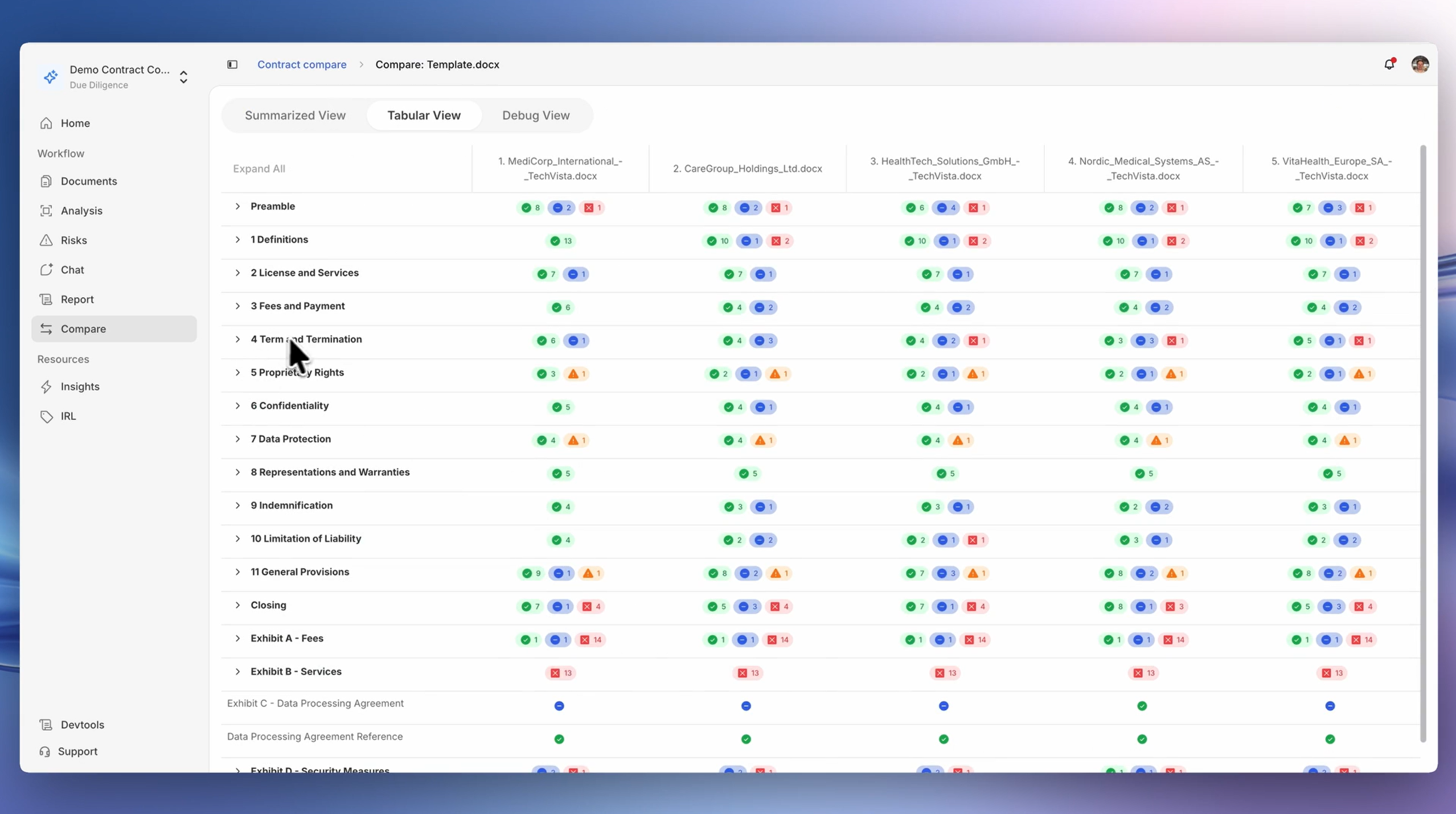Click the HealthTech_Solutions_GmbH column header

point(945,168)
